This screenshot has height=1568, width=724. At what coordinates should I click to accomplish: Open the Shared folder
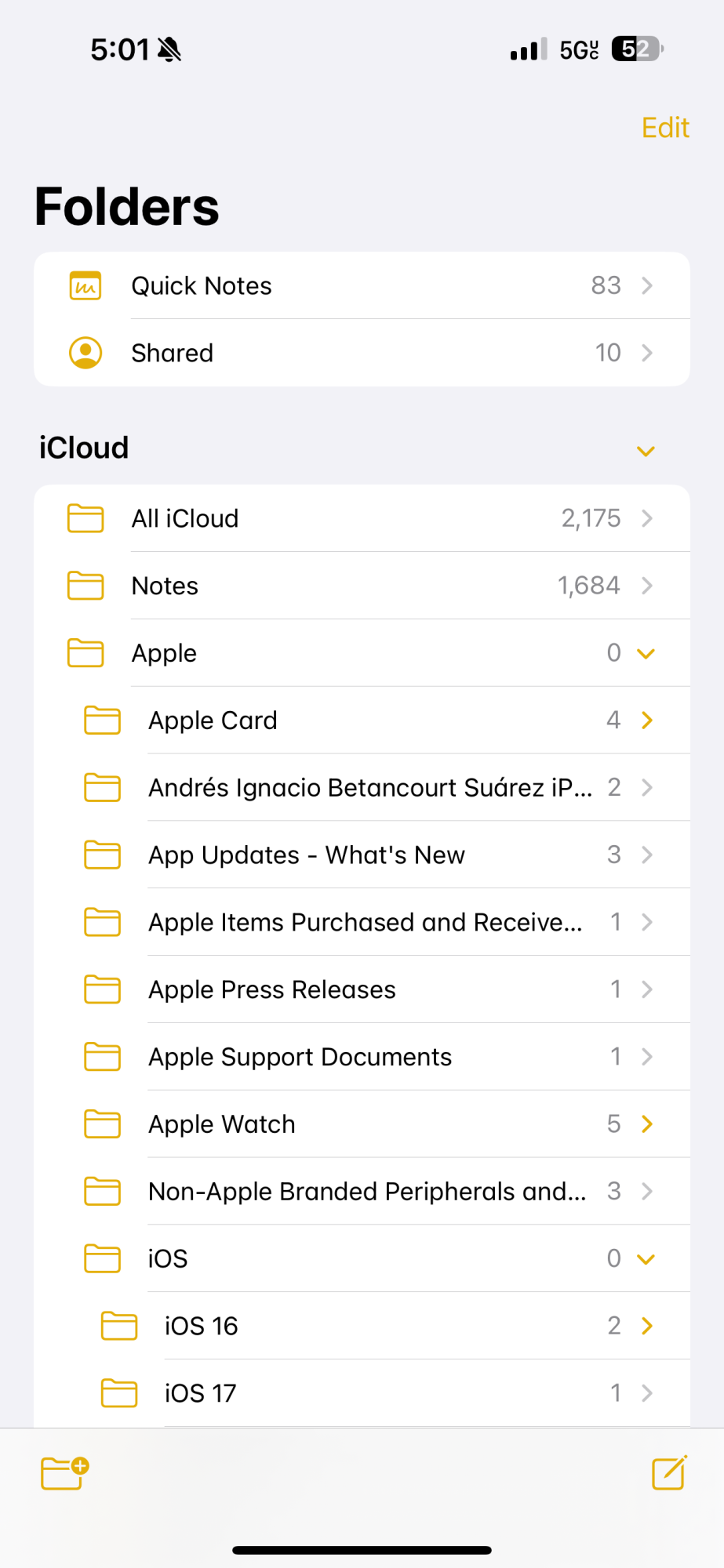coord(362,353)
